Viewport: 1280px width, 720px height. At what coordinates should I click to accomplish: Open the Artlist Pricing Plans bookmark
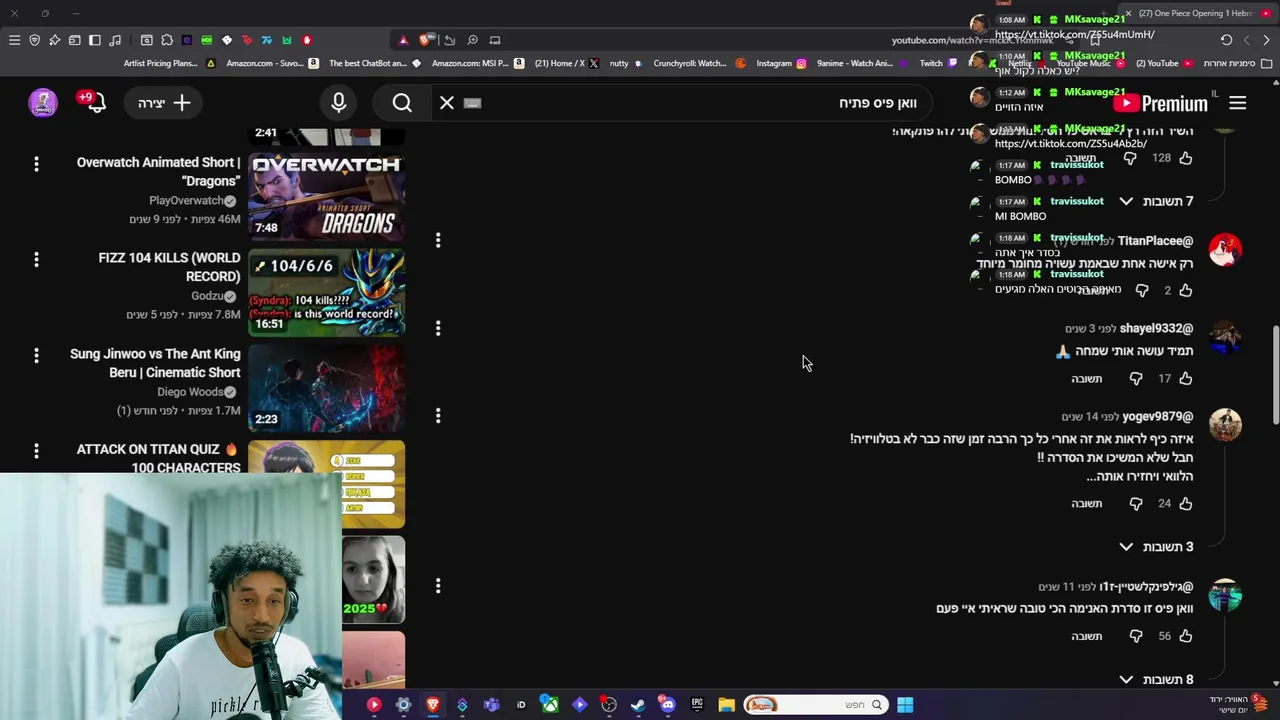click(x=169, y=63)
